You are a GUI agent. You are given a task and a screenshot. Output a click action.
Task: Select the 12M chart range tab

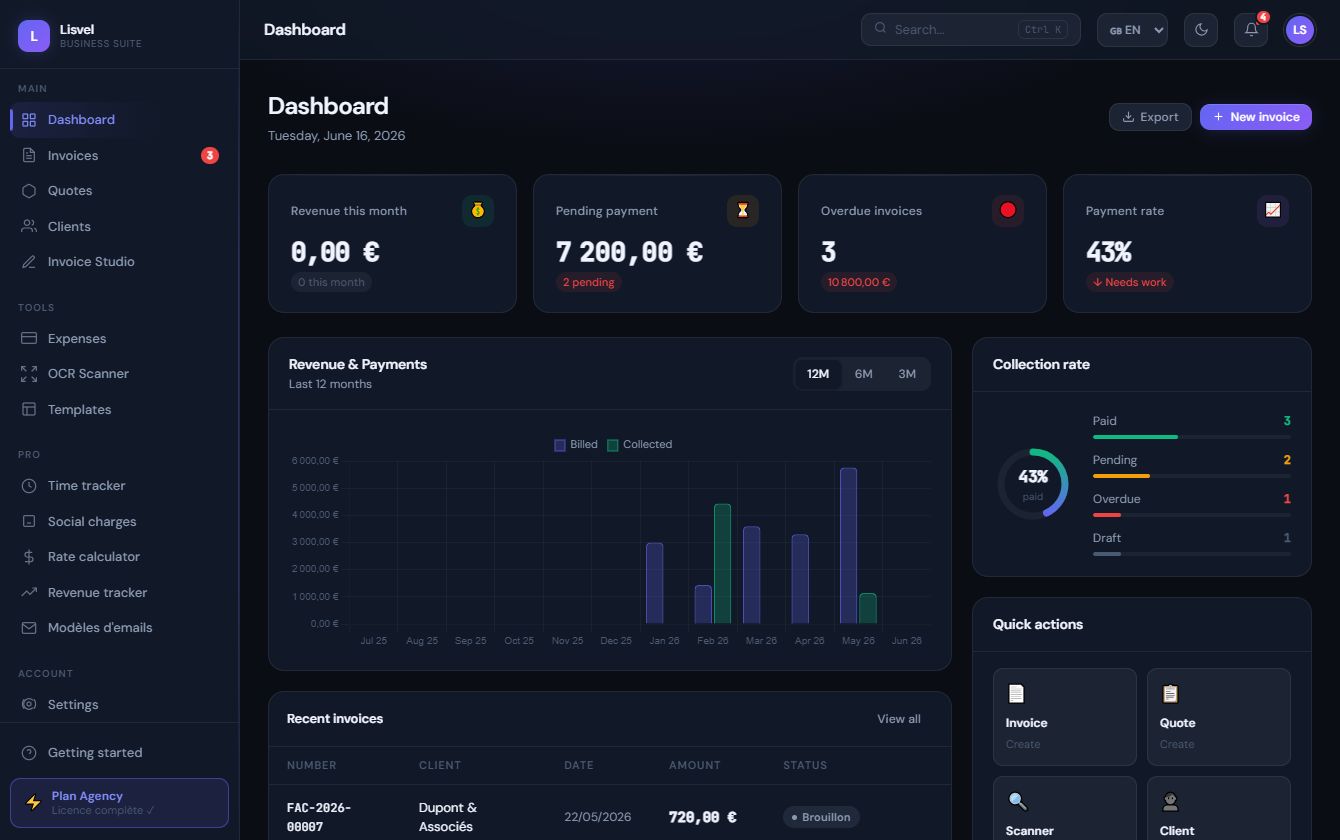coord(818,374)
